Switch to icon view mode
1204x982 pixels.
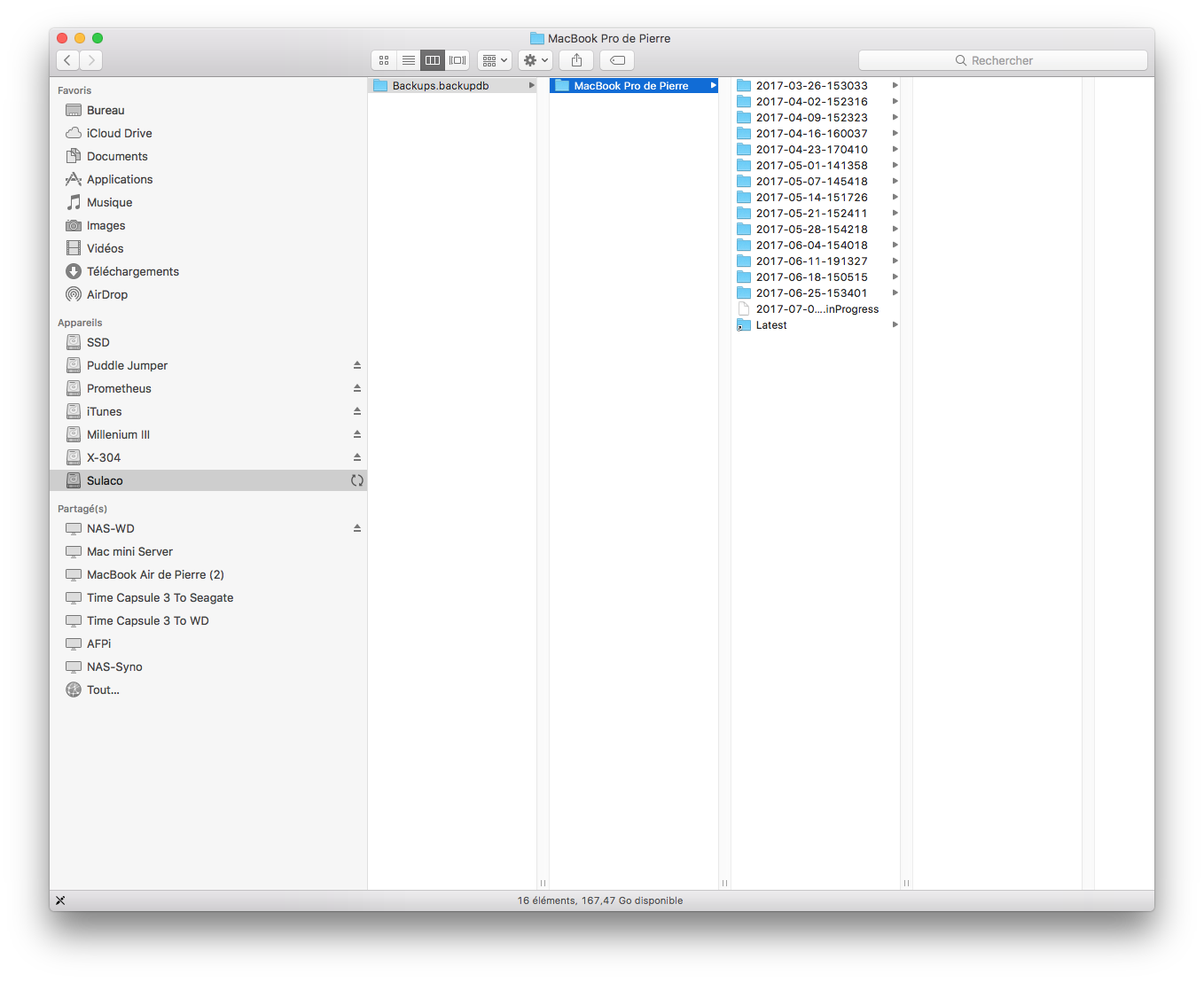(384, 60)
